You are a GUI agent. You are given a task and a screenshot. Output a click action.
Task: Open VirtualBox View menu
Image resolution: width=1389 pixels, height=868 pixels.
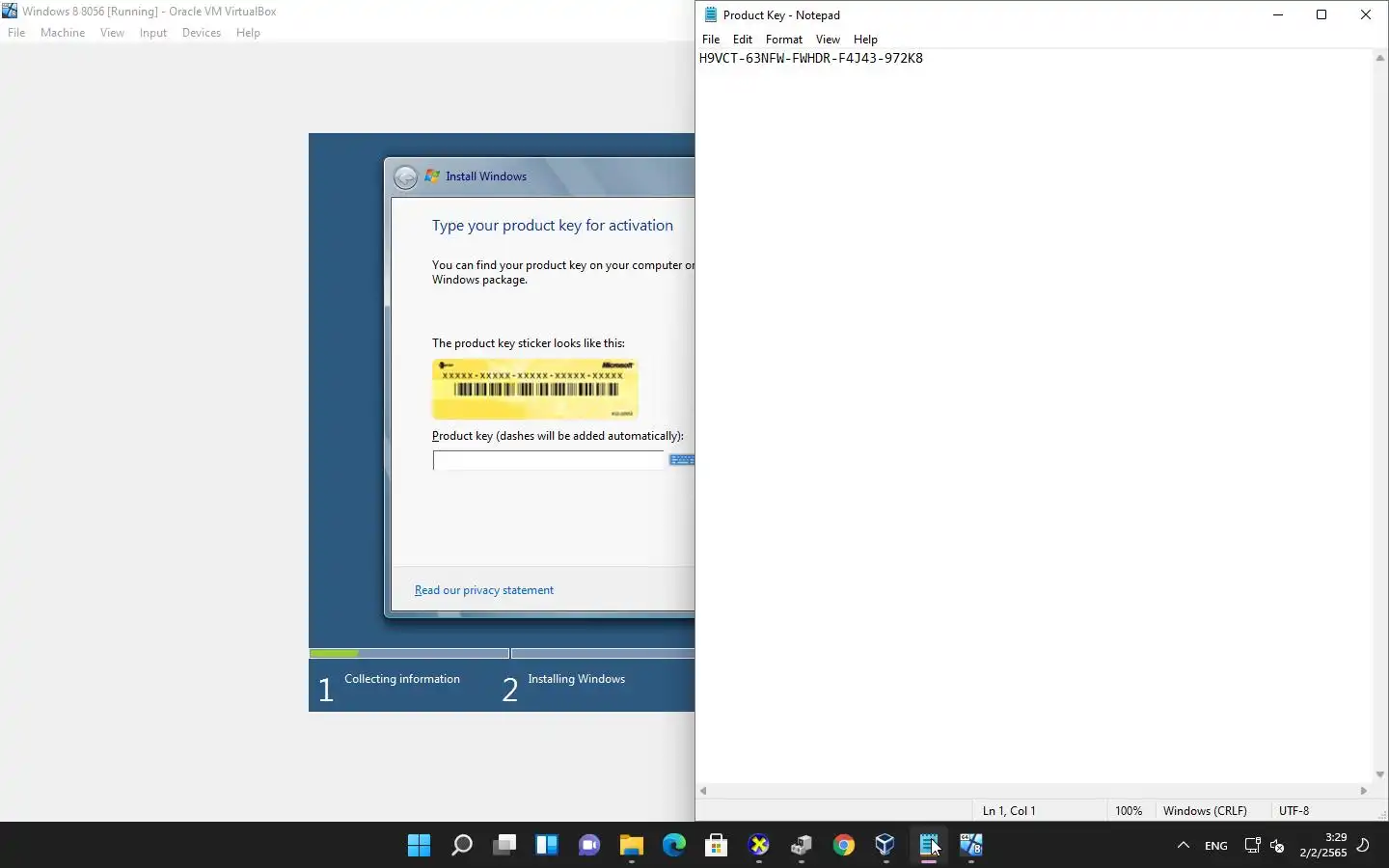(112, 33)
